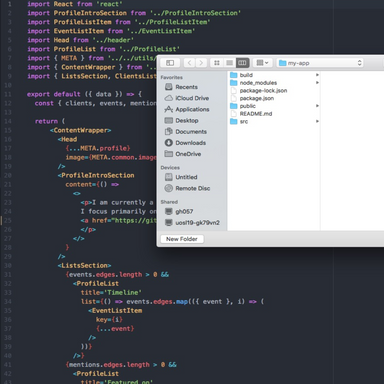Click line number 25 in editor gutter

[x=8, y=220]
